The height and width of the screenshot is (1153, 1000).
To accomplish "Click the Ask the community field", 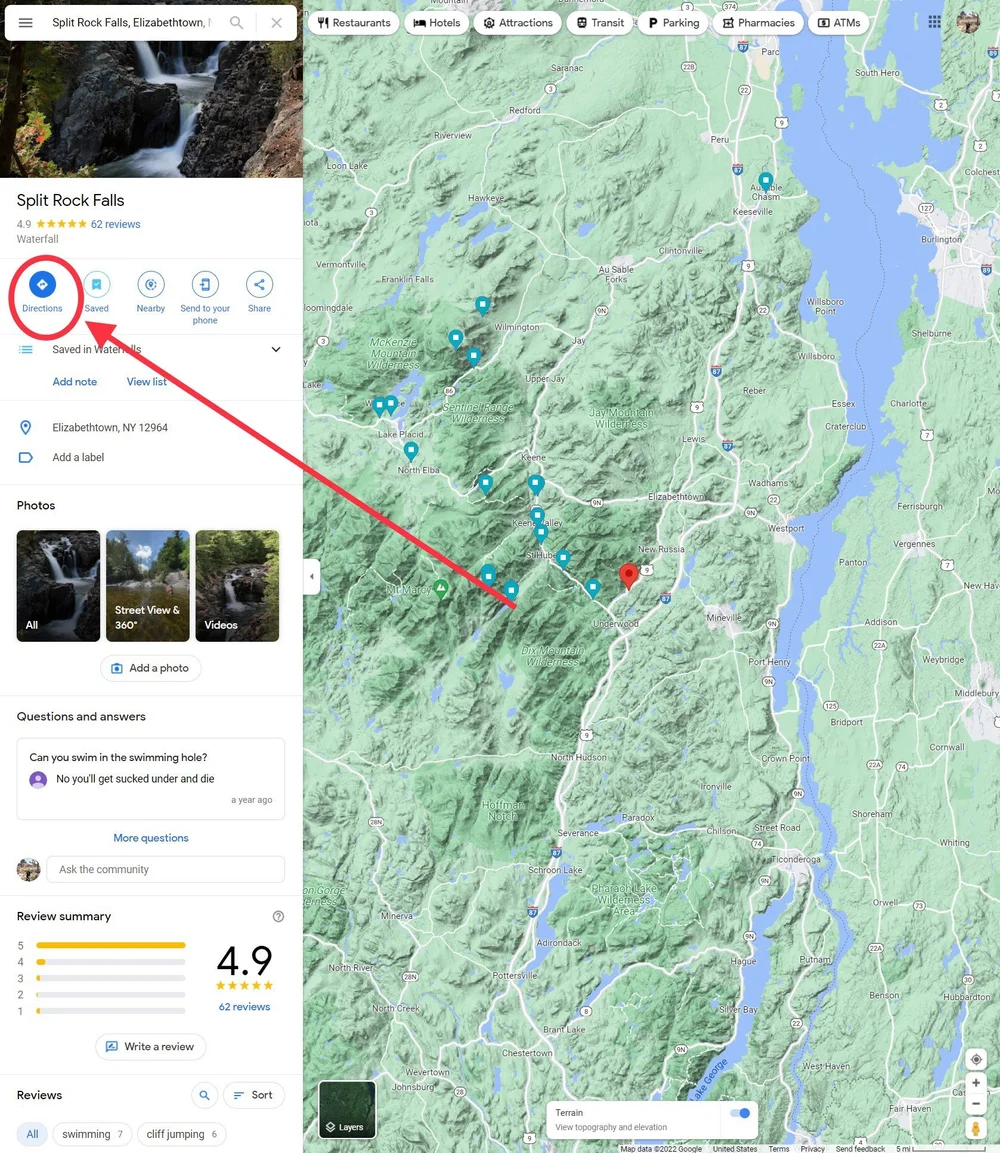I will 165,869.
